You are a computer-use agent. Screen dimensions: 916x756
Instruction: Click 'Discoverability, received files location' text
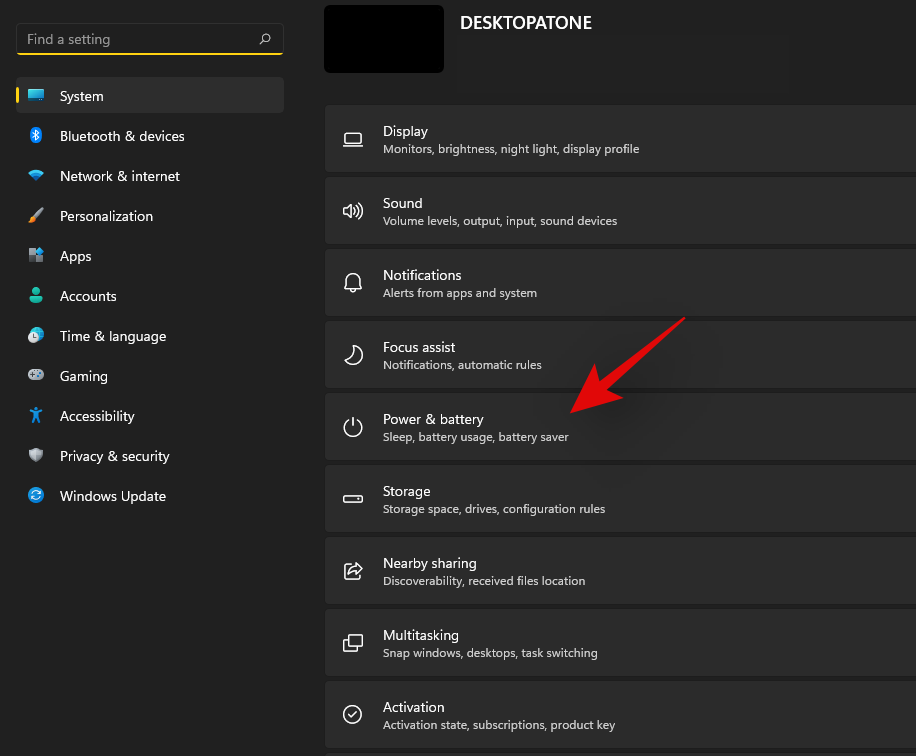pyautogui.click(x=484, y=581)
